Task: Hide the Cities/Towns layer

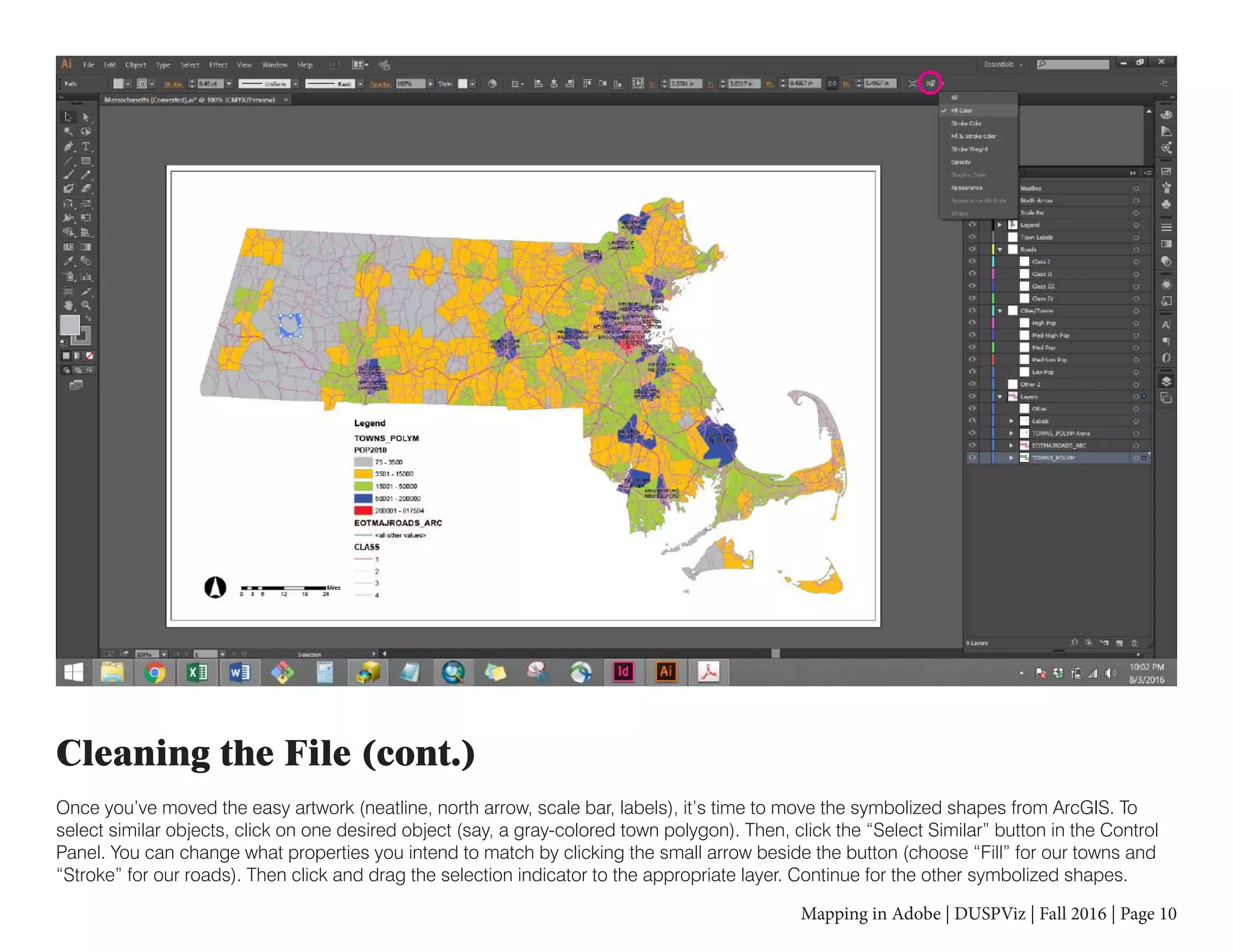Action: 972,311
